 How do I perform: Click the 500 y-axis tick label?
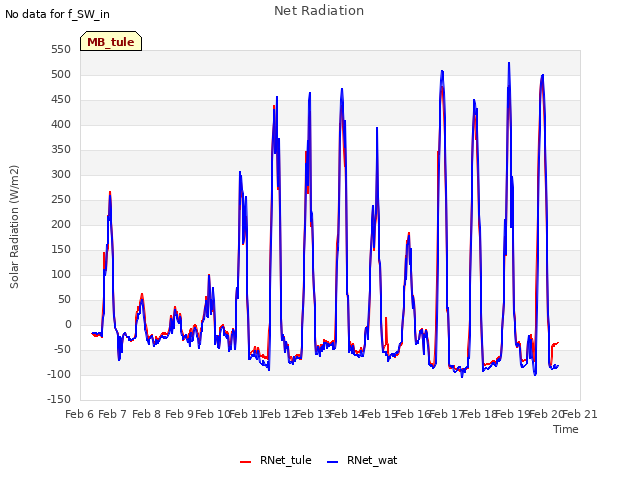click(x=61, y=75)
